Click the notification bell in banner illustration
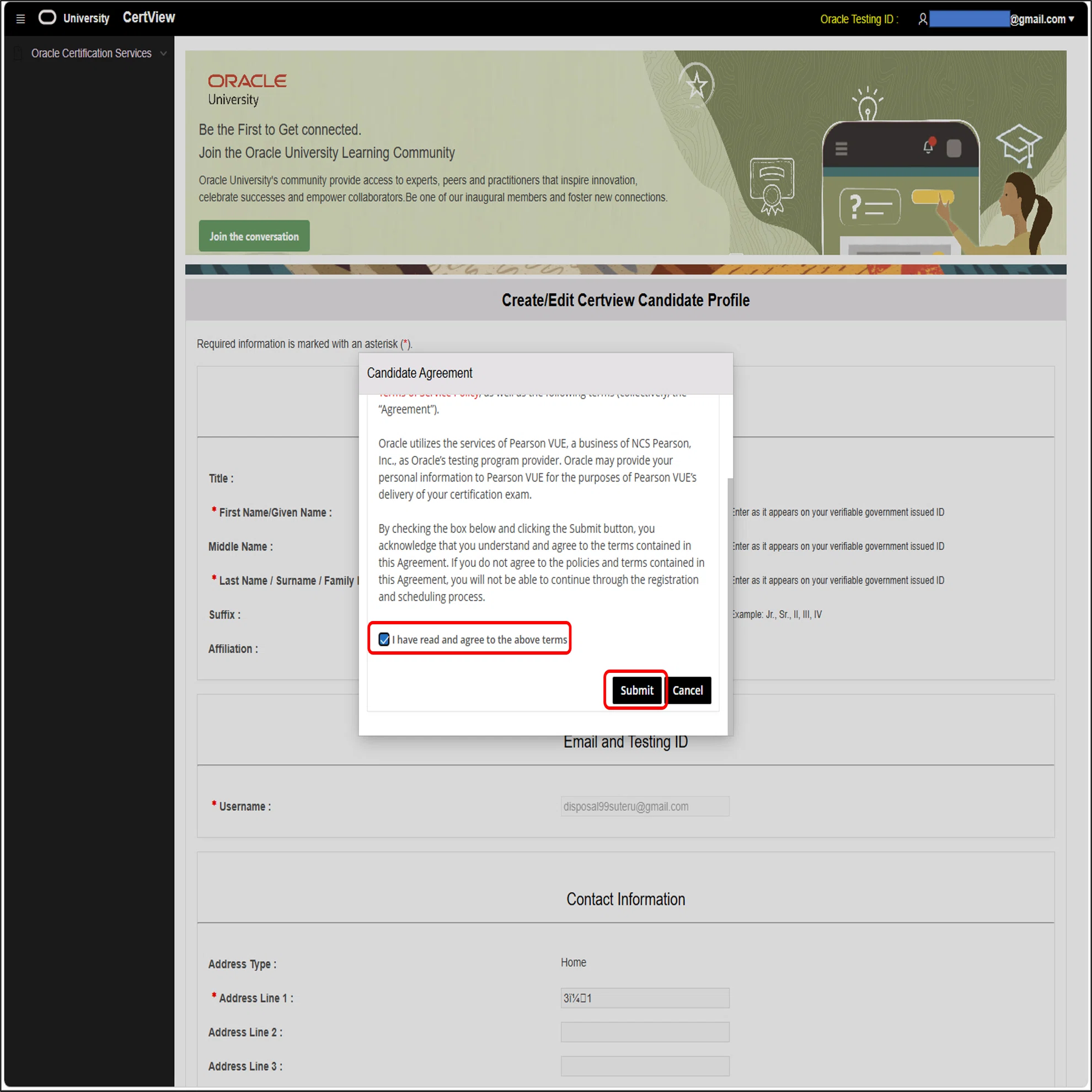Viewport: 1092px width, 1092px height. pyautogui.click(x=929, y=146)
